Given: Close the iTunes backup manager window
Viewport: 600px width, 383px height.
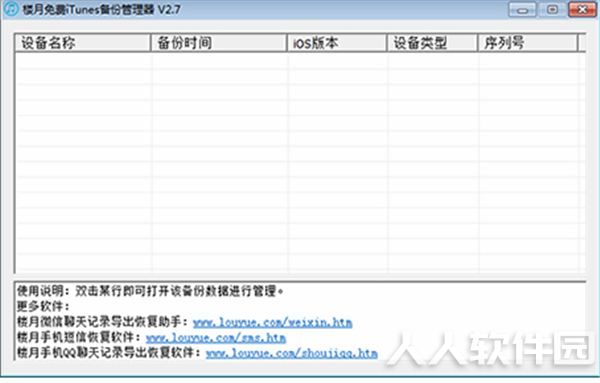Looking at the screenshot, I should tap(582, 10).
